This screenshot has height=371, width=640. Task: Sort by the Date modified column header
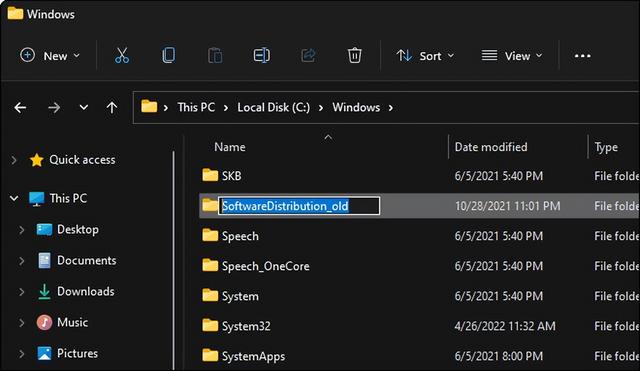(x=491, y=147)
